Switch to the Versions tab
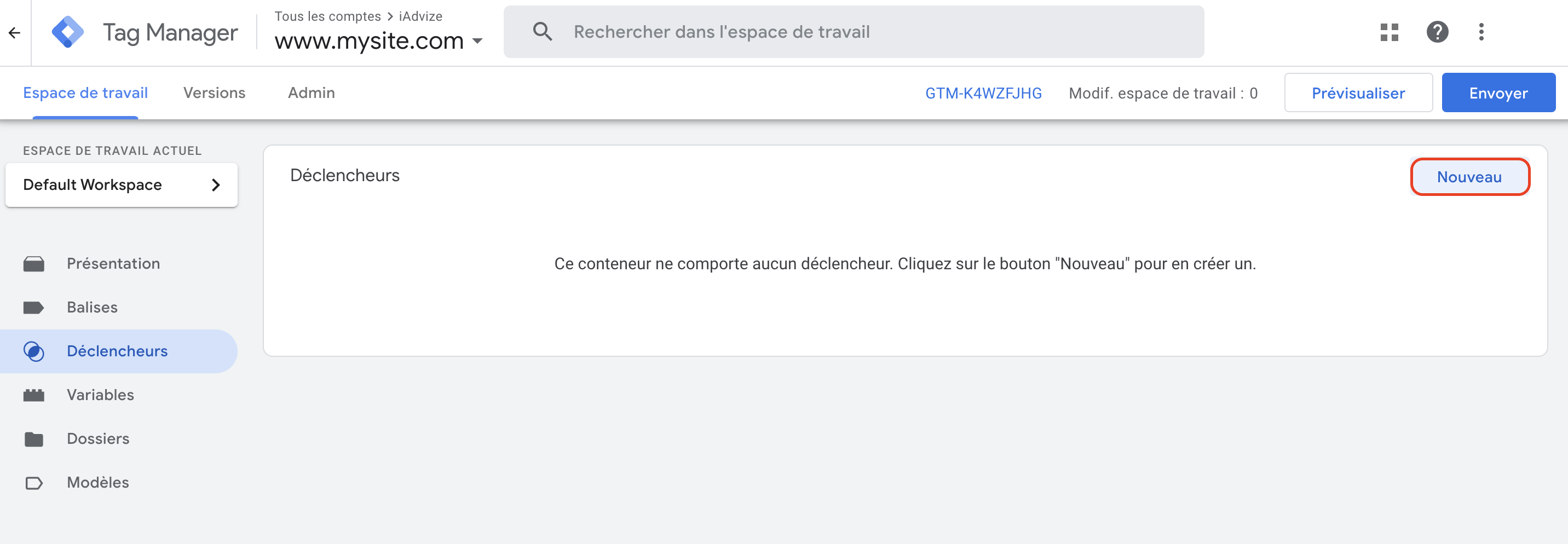Screen dimensions: 1568x544 click(x=214, y=92)
